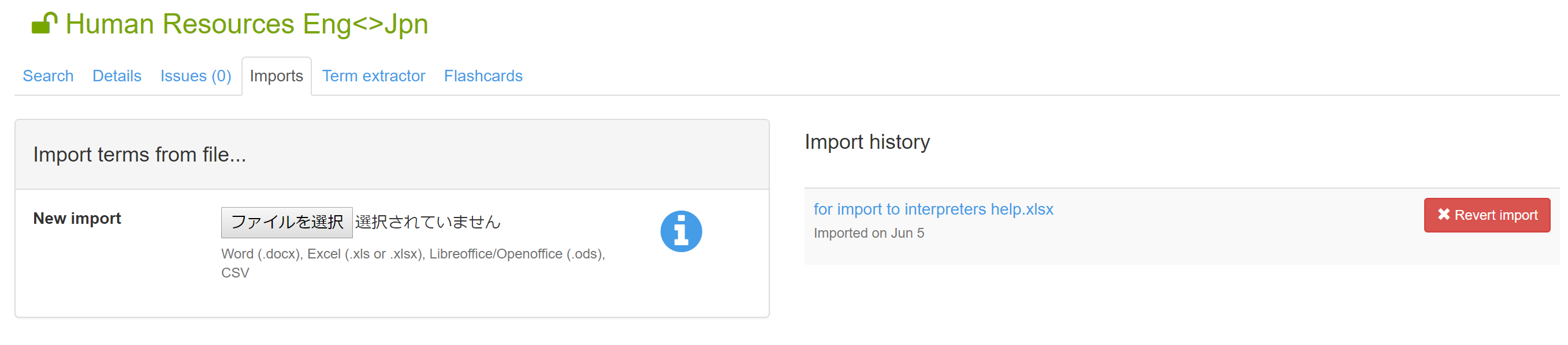Image resolution: width=1568 pixels, height=345 pixels.
Task: Open the Issues (0) tab
Action: (195, 76)
